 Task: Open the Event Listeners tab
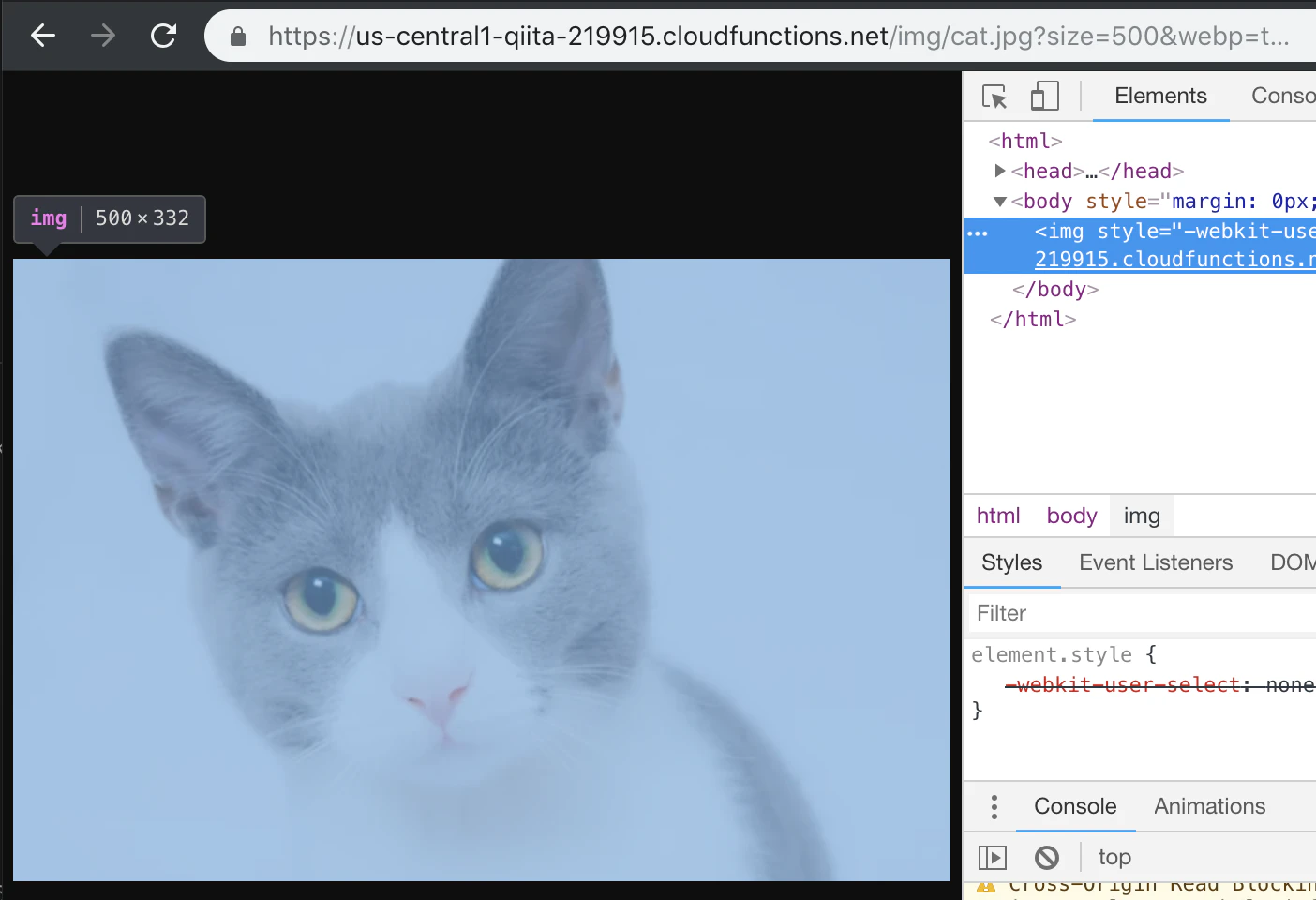tap(1156, 562)
